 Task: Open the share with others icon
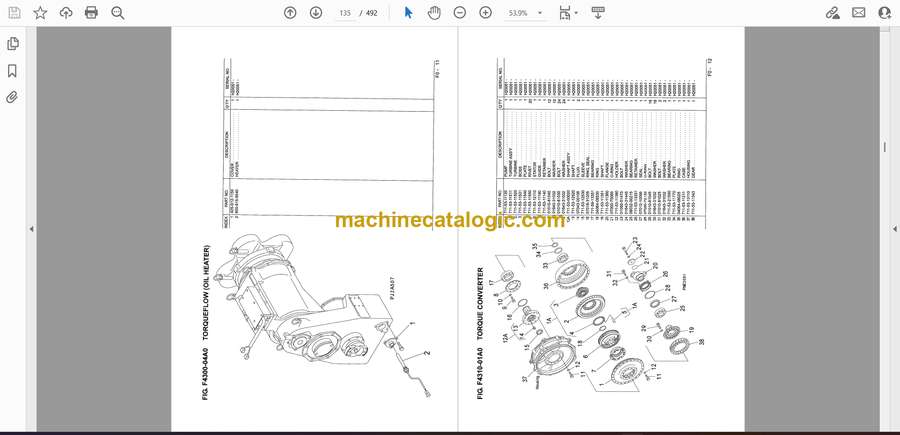(x=885, y=13)
